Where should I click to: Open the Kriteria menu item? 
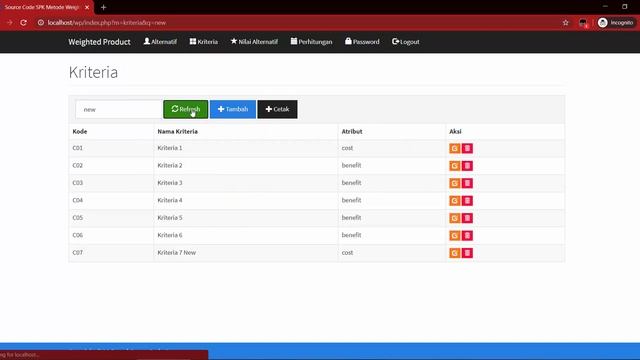point(204,42)
